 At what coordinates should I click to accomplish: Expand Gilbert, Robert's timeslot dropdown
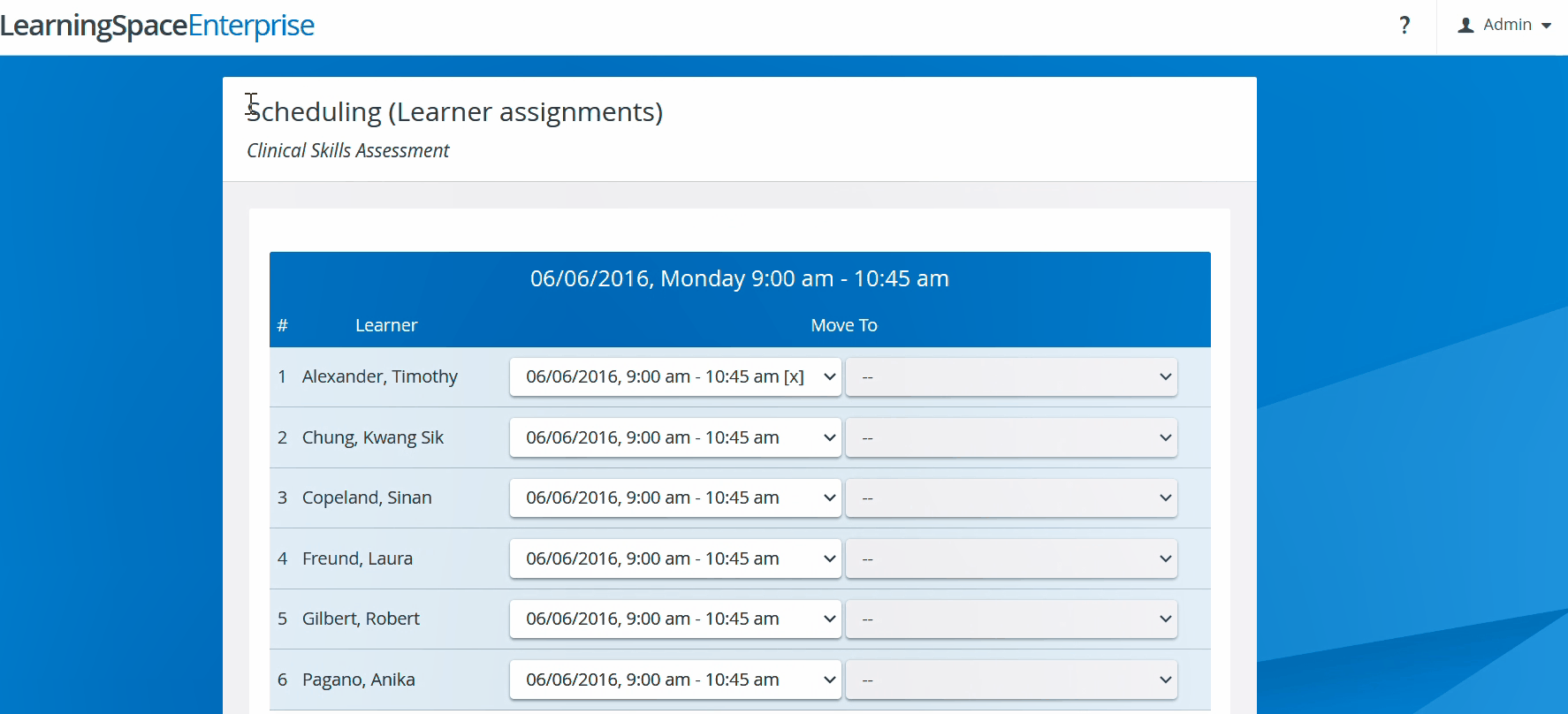click(675, 619)
